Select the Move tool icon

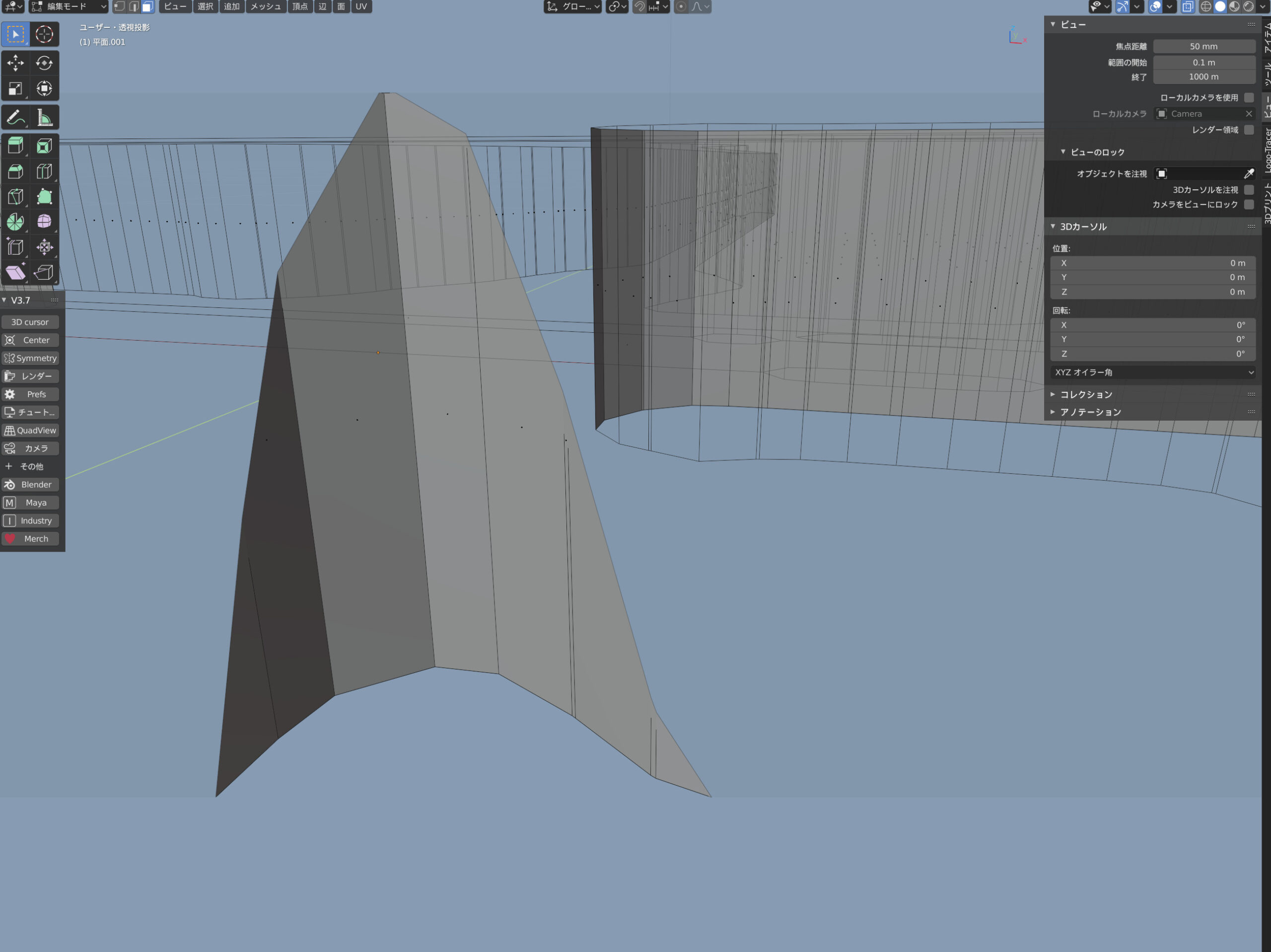(15, 62)
